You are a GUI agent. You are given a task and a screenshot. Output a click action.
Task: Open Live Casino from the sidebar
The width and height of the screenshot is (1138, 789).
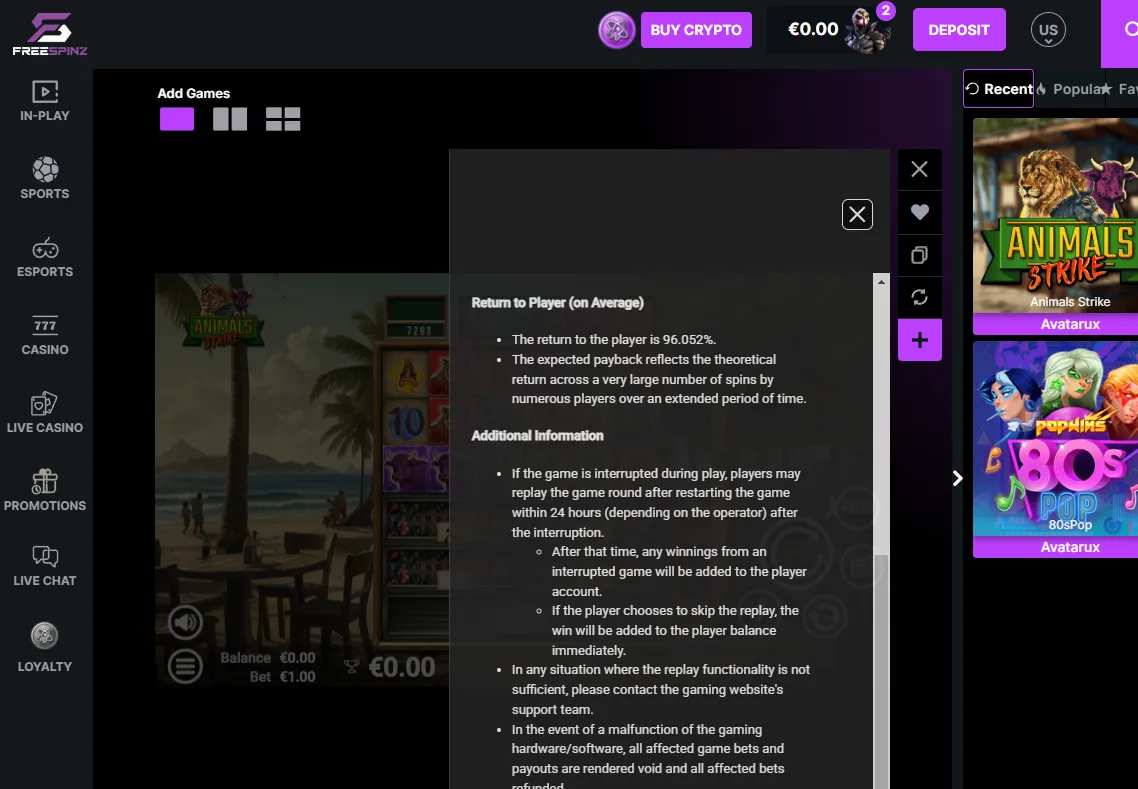[45, 413]
